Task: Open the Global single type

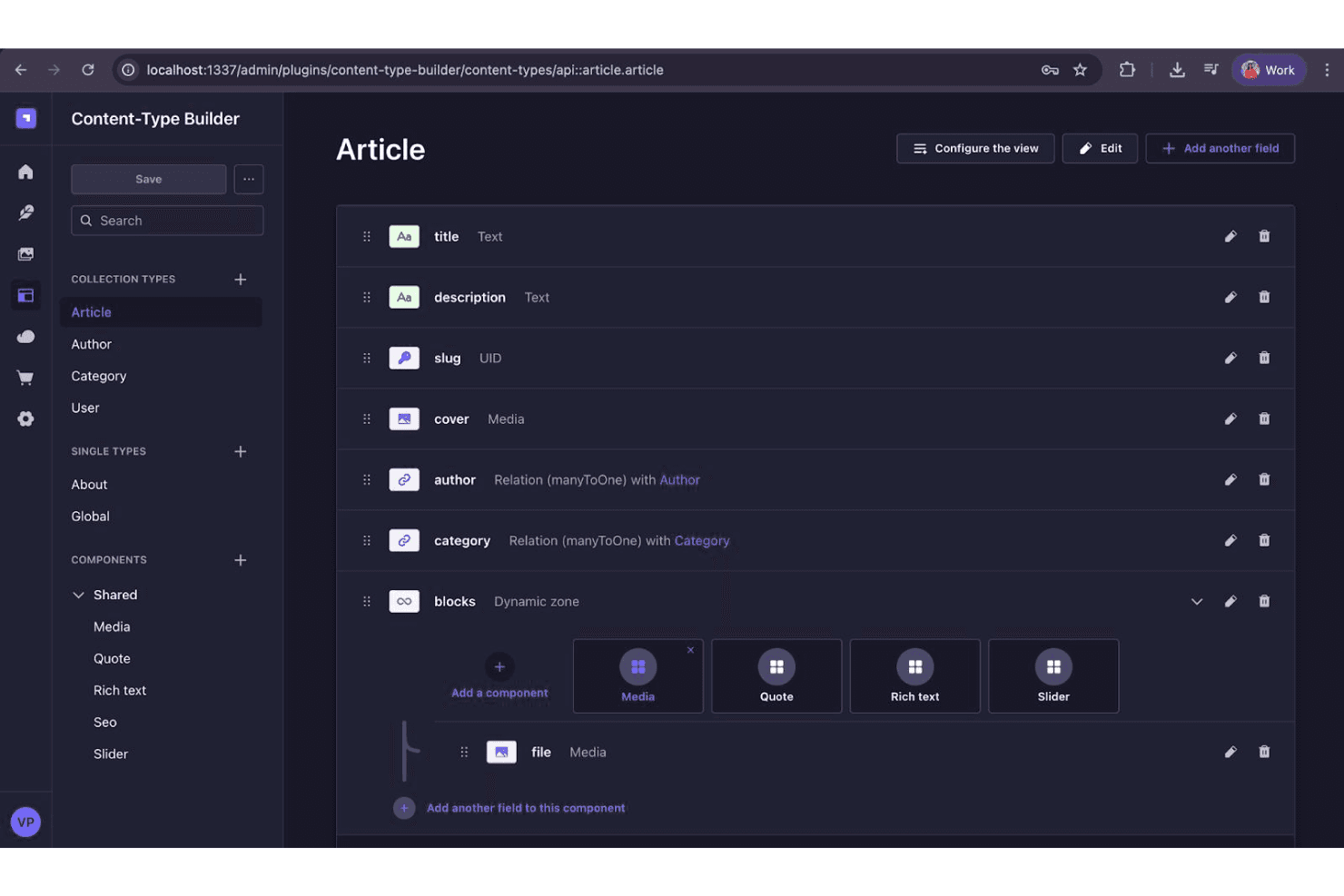Action: pyautogui.click(x=91, y=517)
